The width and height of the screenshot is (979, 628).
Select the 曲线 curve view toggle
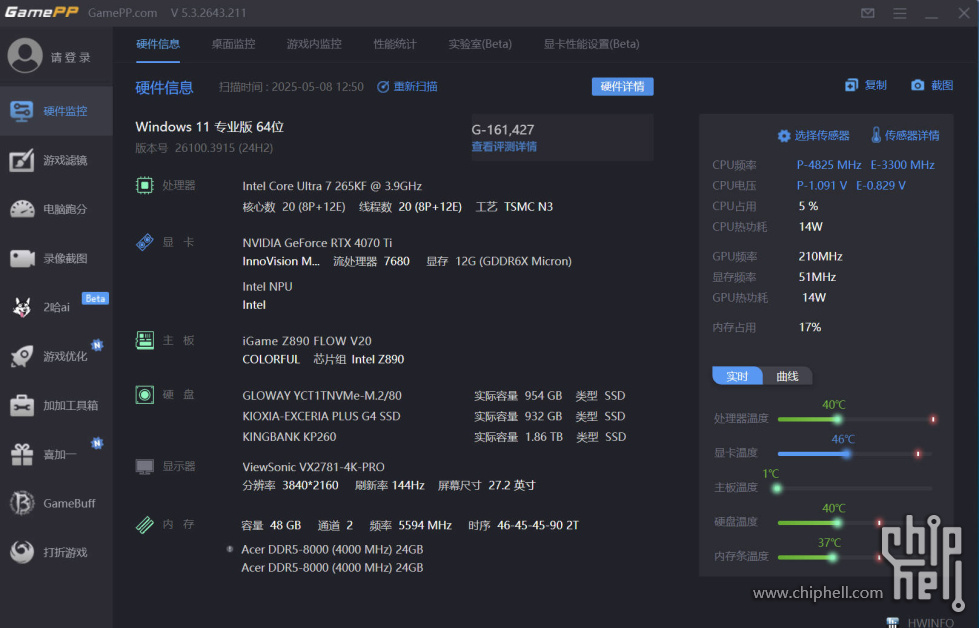pos(787,376)
